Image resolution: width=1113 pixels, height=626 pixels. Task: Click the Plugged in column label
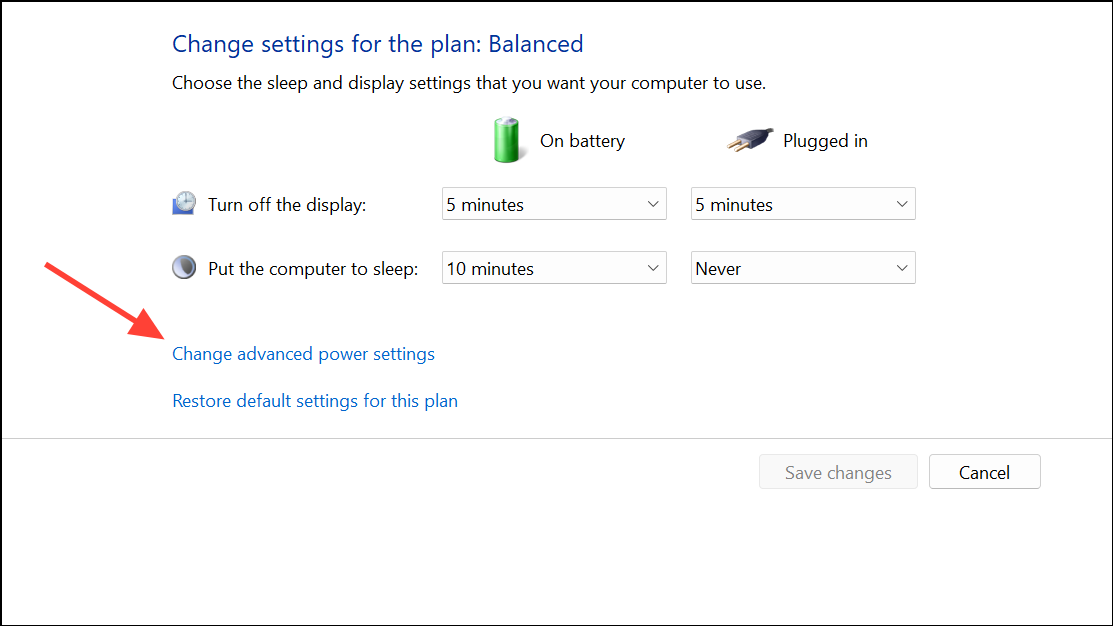(825, 141)
